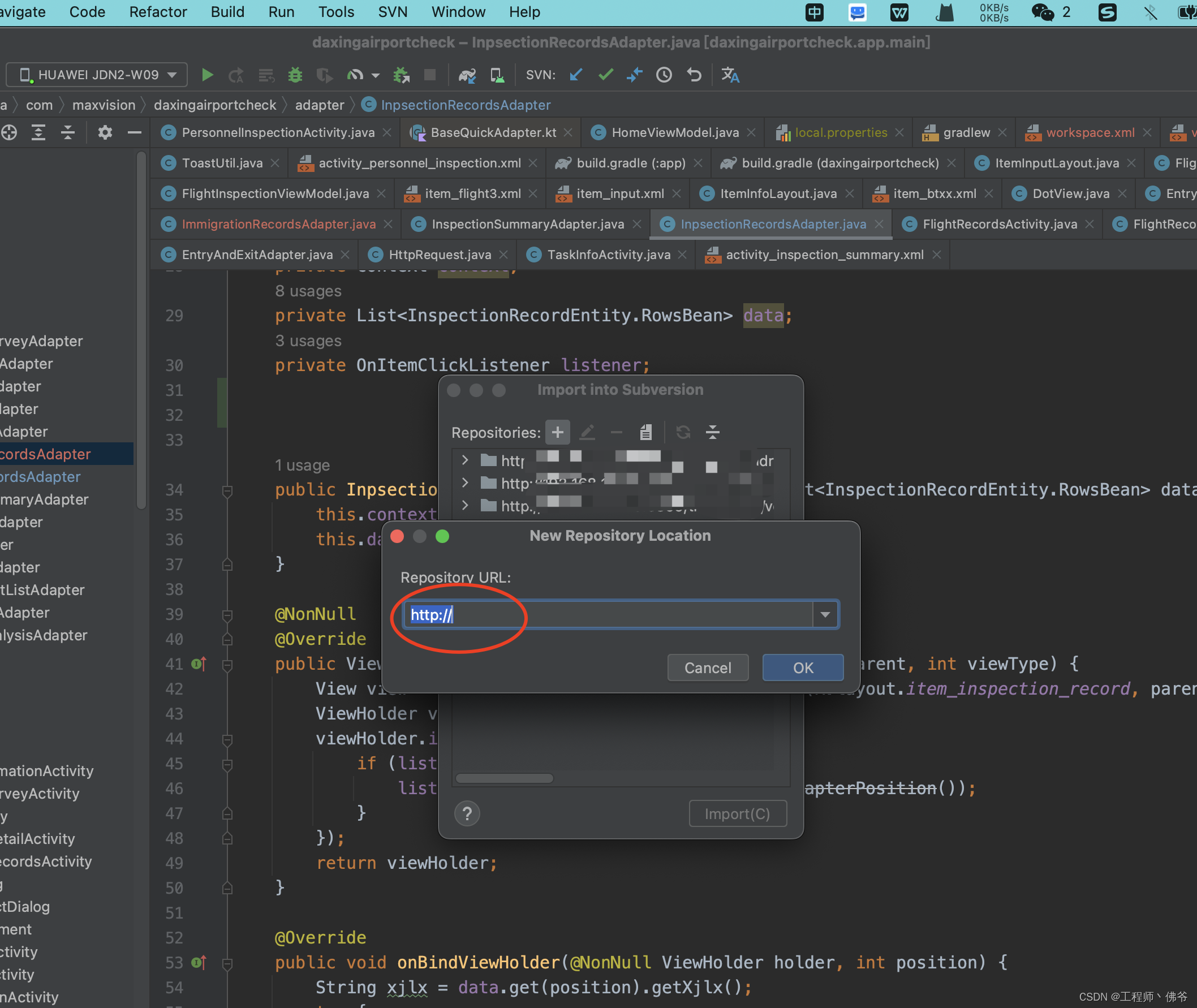Open the Tools menu
The image size is (1197, 1008).
click(x=336, y=12)
